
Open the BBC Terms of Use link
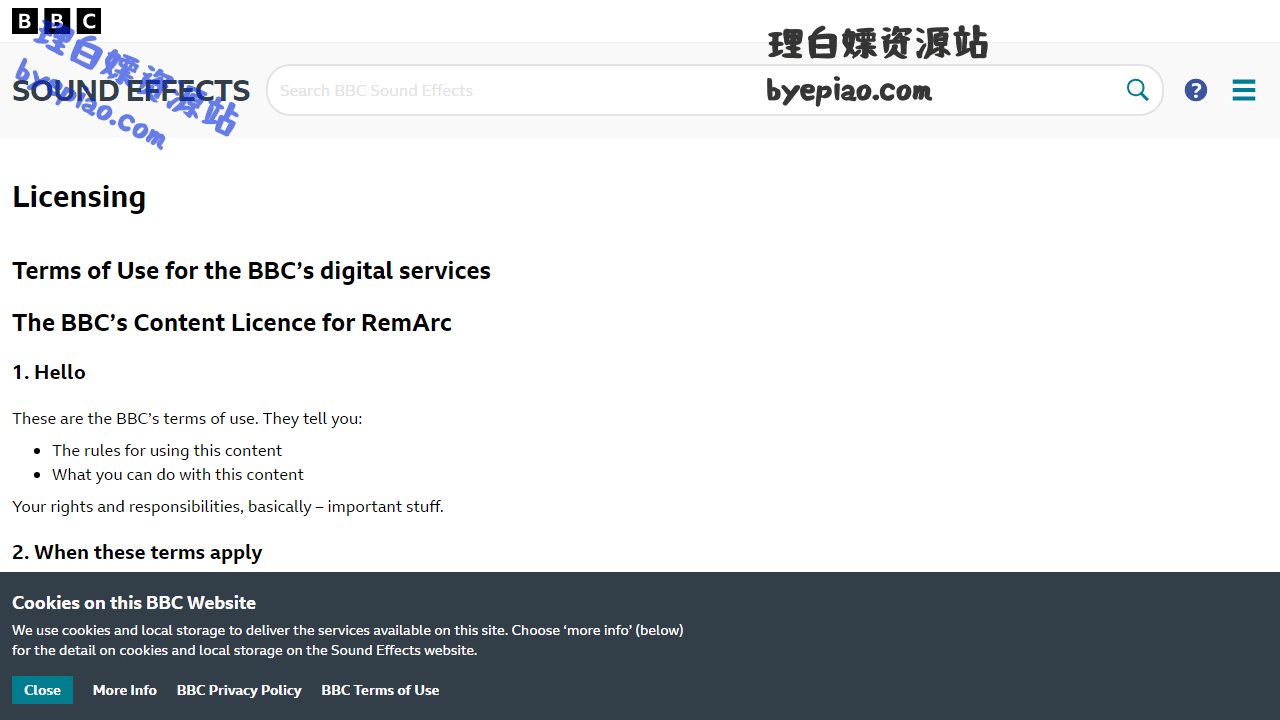tap(380, 690)
